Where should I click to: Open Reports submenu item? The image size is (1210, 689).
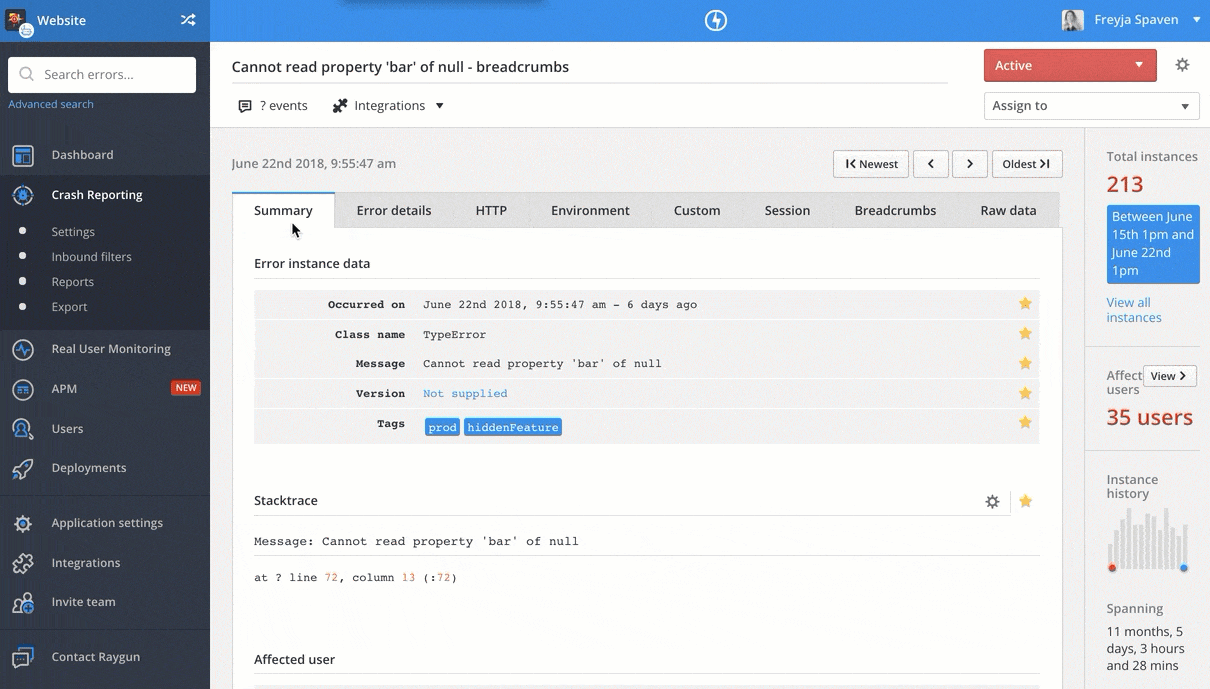73,282
